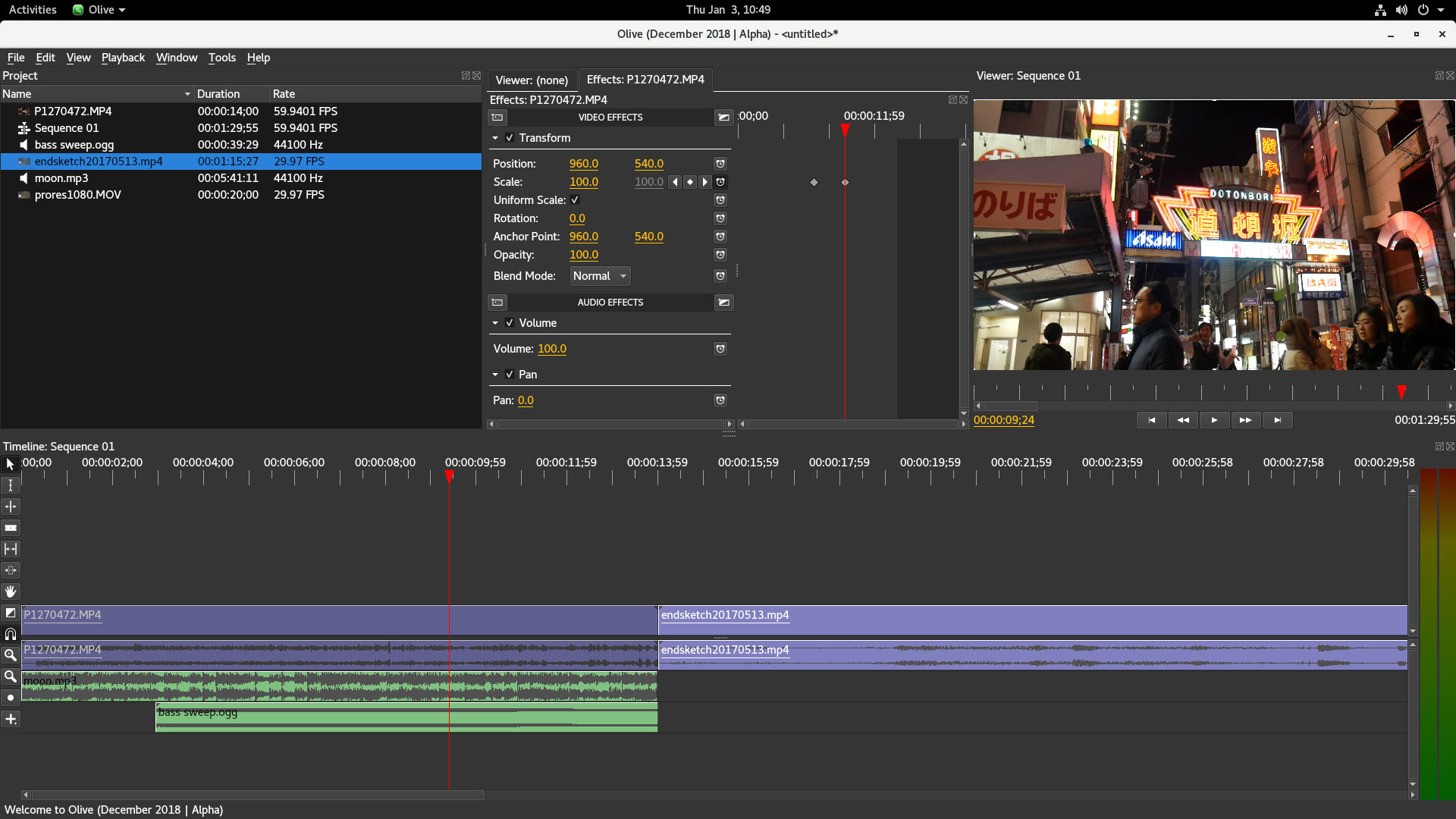Click play button in sequence viewer
The height and width of the screenshot is (819, 1456).
pos(1214,420)
